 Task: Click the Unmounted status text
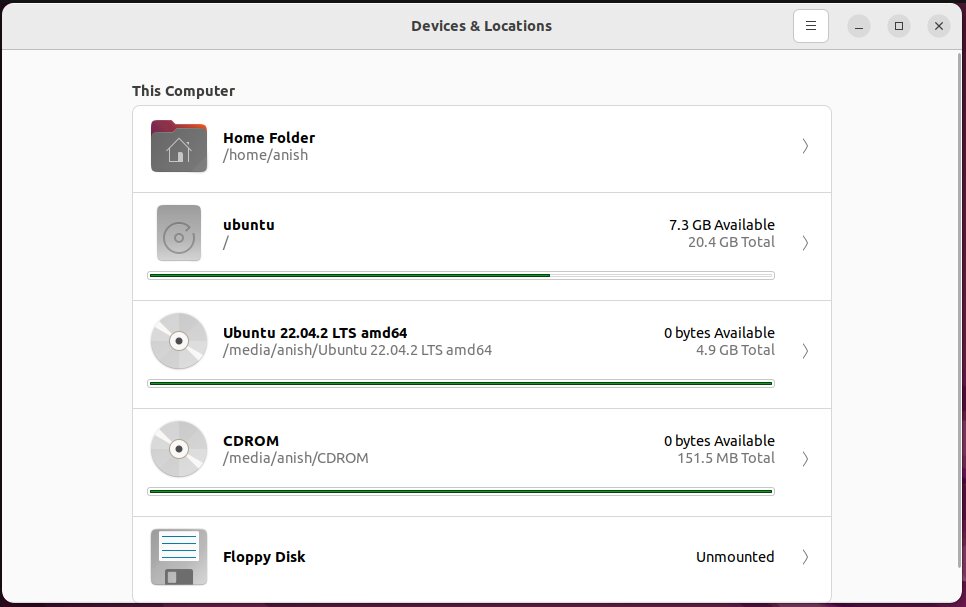735,557
